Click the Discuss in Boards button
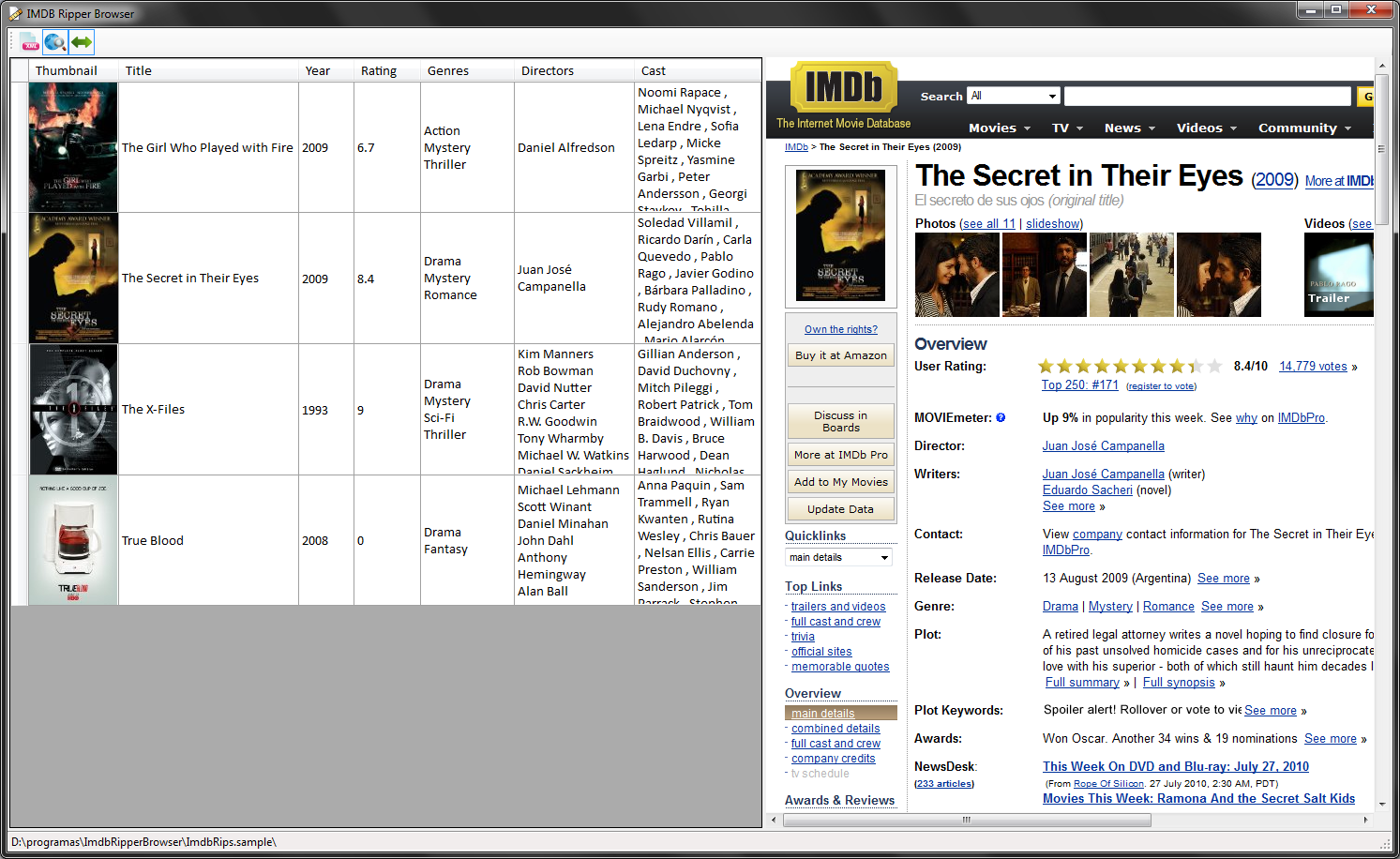Viewport: 1400px width, 859px height. [840, 421]
